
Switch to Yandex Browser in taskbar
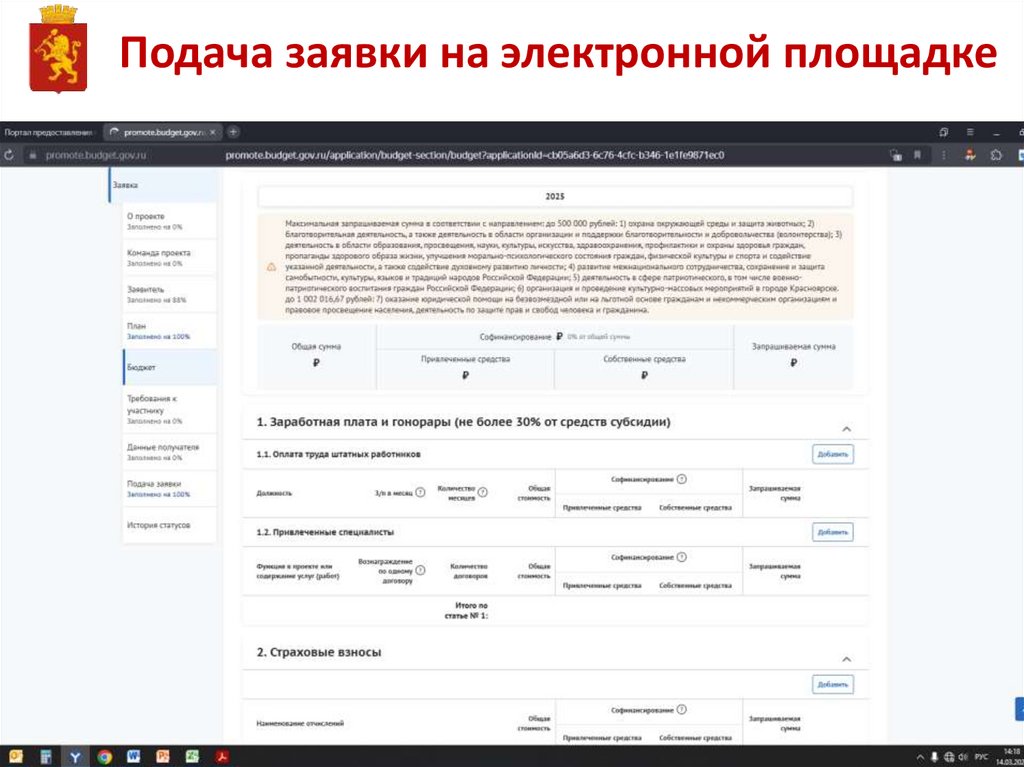75,757
